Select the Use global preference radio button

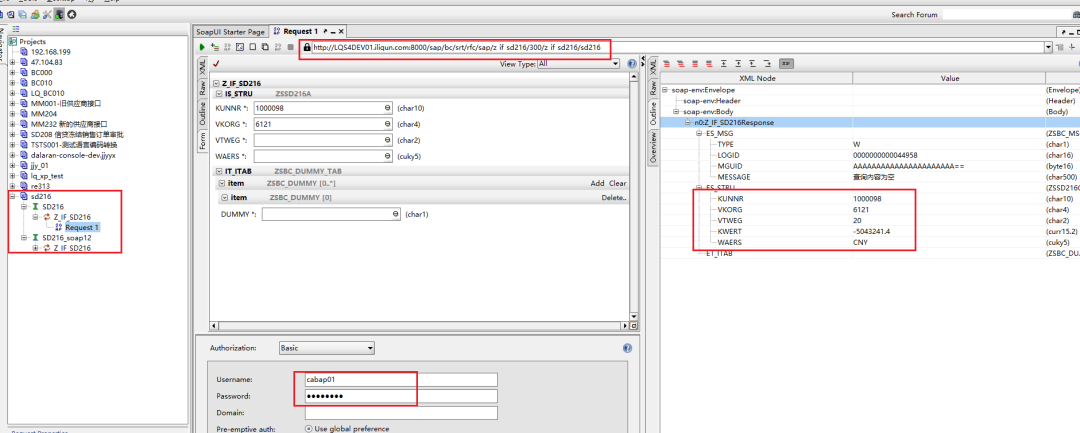[x=309, y=429]
